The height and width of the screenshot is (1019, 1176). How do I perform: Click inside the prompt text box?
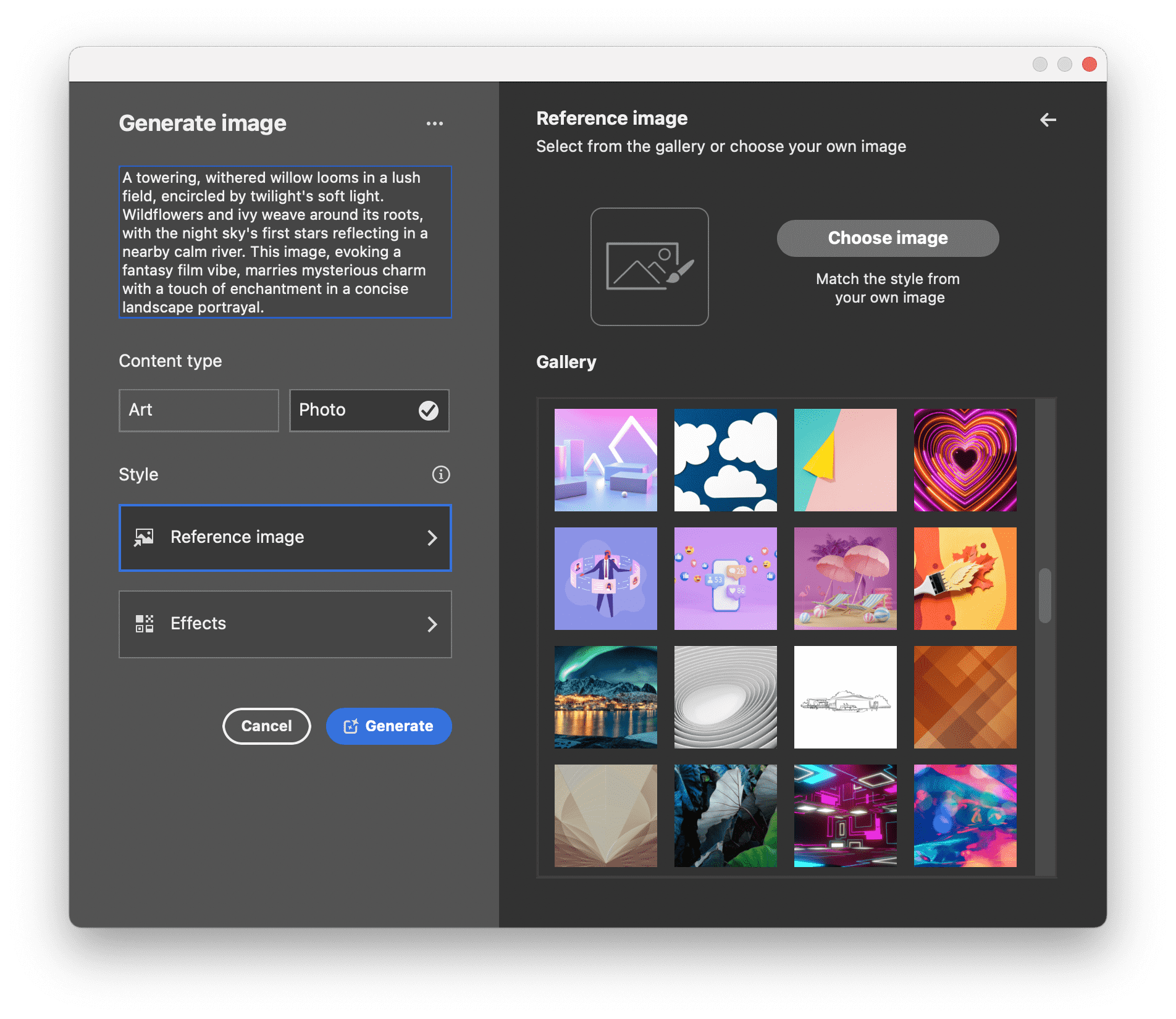tap(285, 242)
